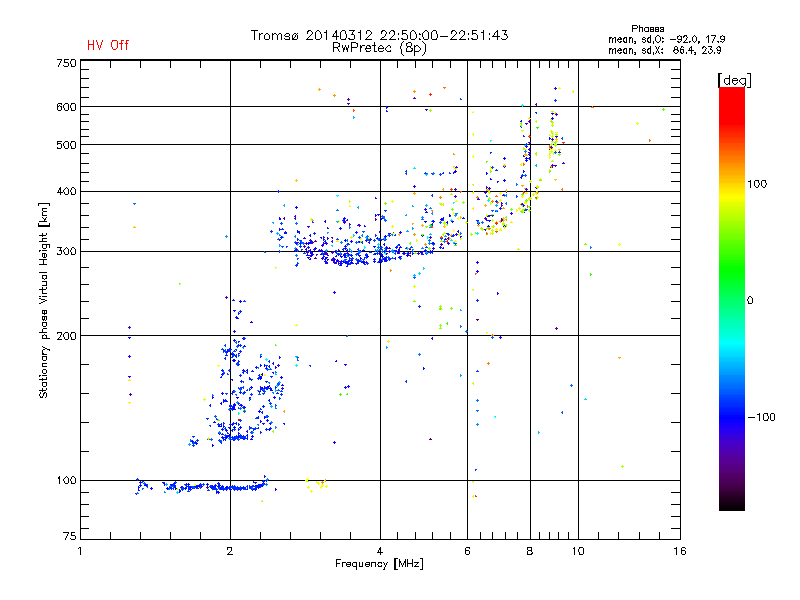Image resolution: width=800 pixels, height=600 pixels.
Task: Click the 'Frequency [MHz]' axis title
Action: pos(379,564)
